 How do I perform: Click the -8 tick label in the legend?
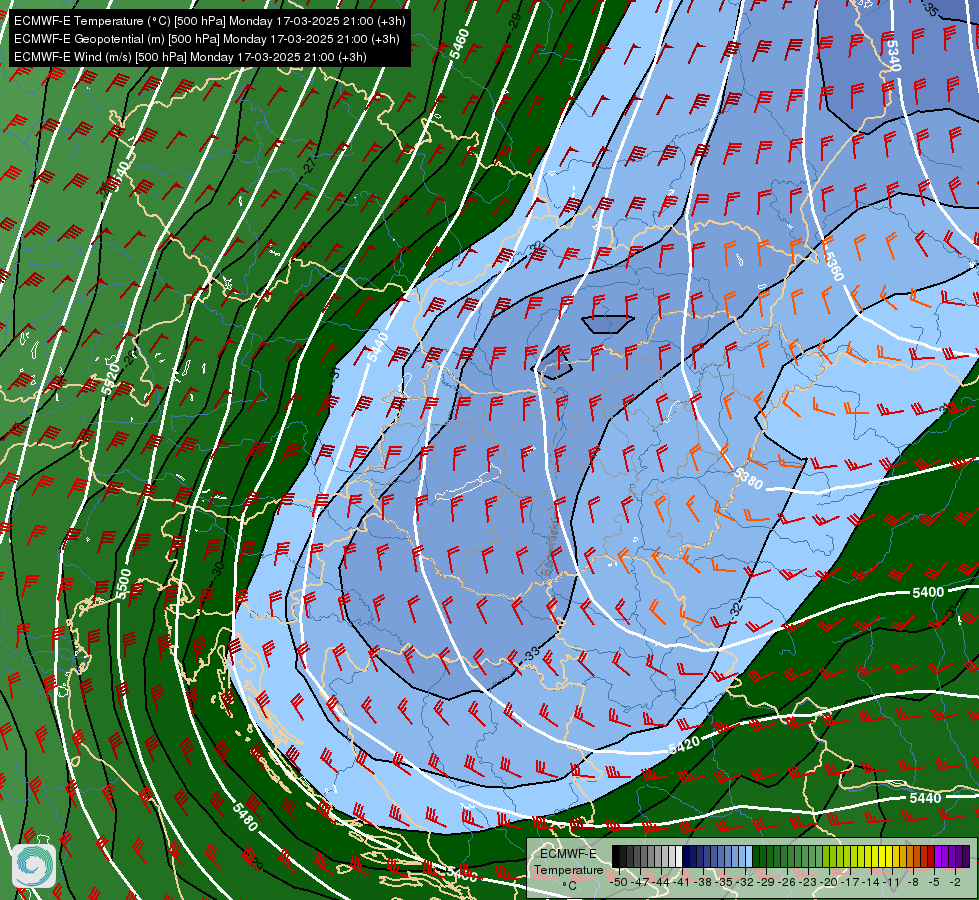pyautogui.click(x=913, y=883)
